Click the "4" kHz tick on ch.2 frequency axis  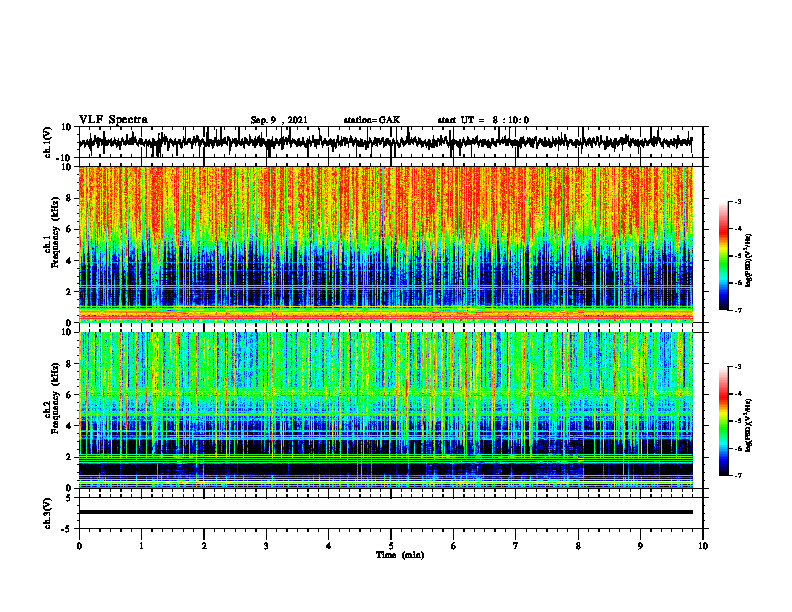tap(70, 426)
